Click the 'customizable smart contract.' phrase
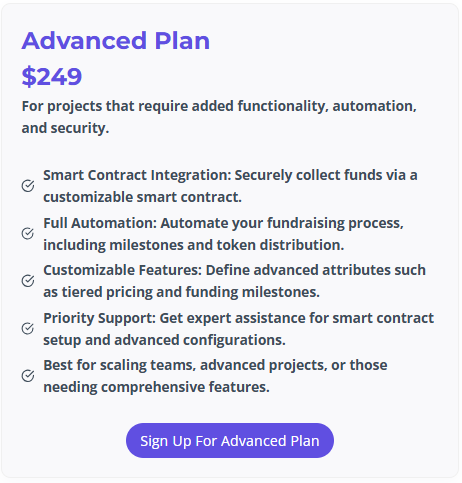Image resolution: width=462 pixels, height=483 pixels. tap(142, 197)
